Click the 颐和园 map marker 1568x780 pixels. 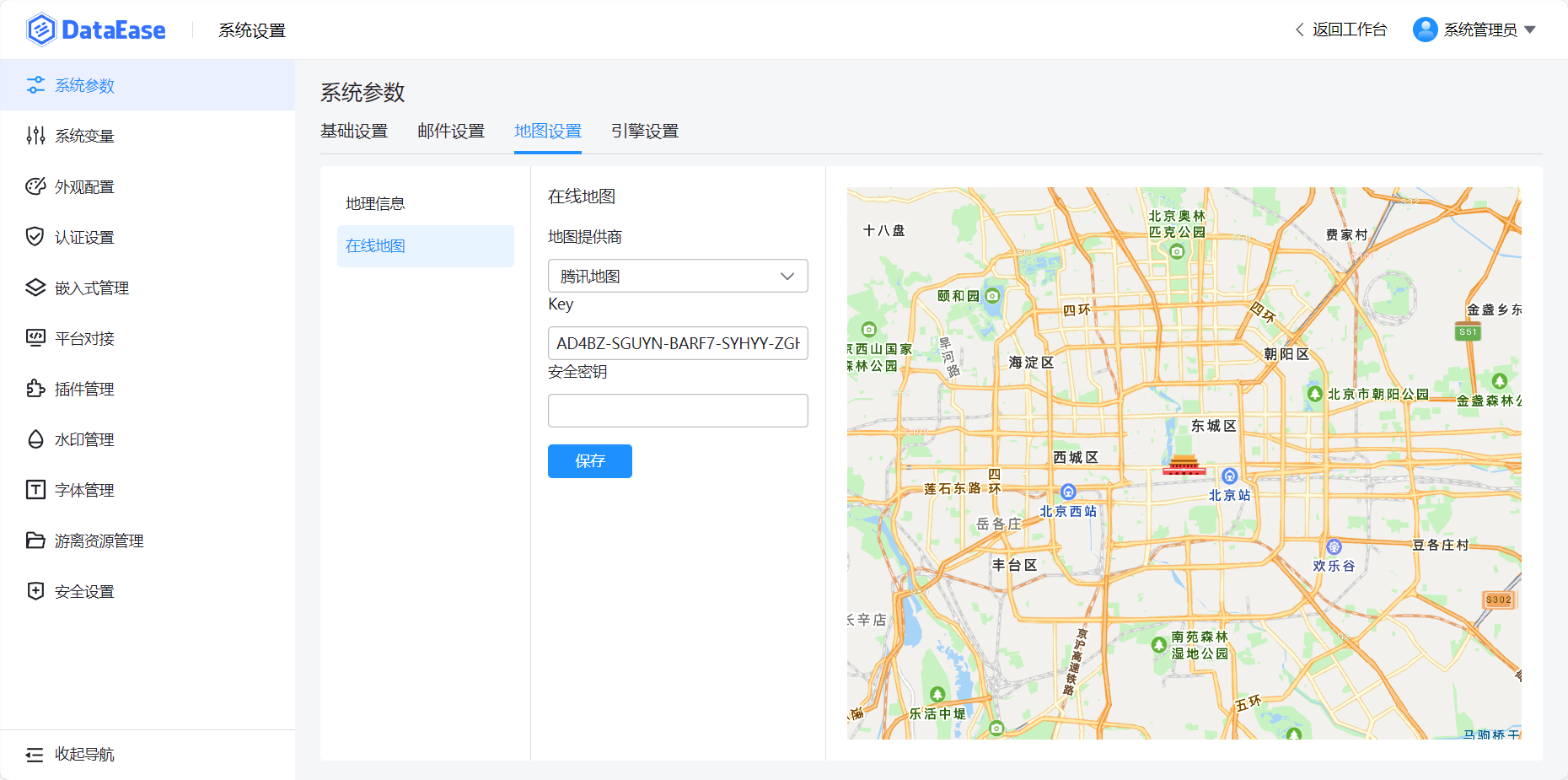(x=992, y=295)
